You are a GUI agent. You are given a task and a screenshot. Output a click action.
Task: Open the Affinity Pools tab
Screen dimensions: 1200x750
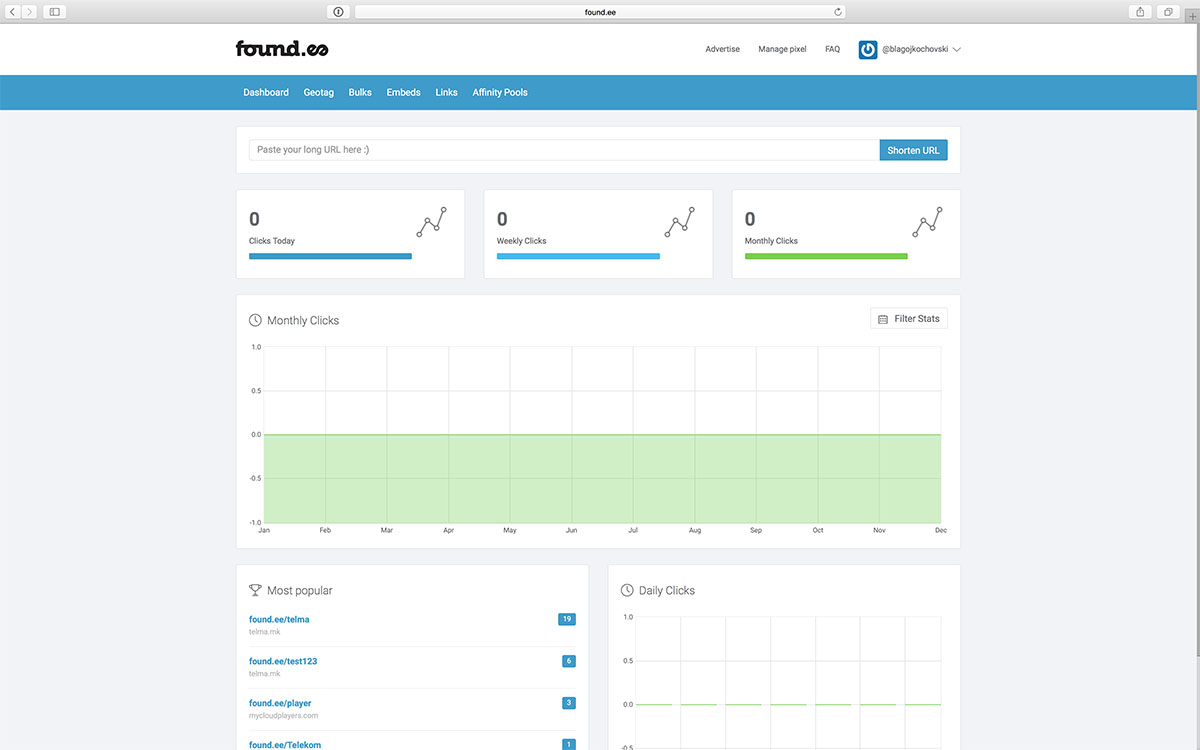pyautogui.click(x=500, y=92)
